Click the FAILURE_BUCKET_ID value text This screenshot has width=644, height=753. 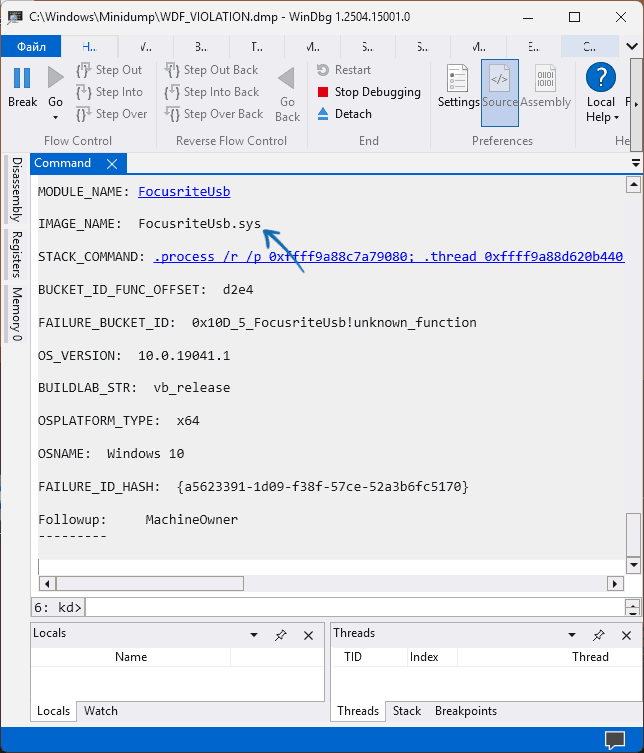(x=334, y=322)
